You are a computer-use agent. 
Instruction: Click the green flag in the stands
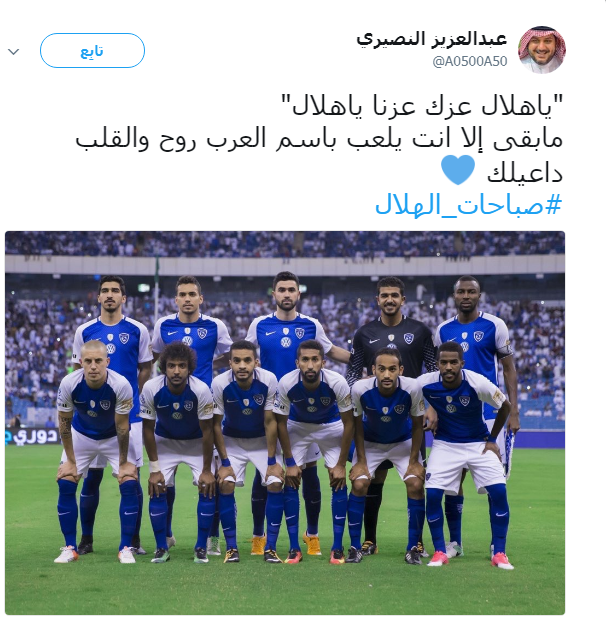[157, 267]
